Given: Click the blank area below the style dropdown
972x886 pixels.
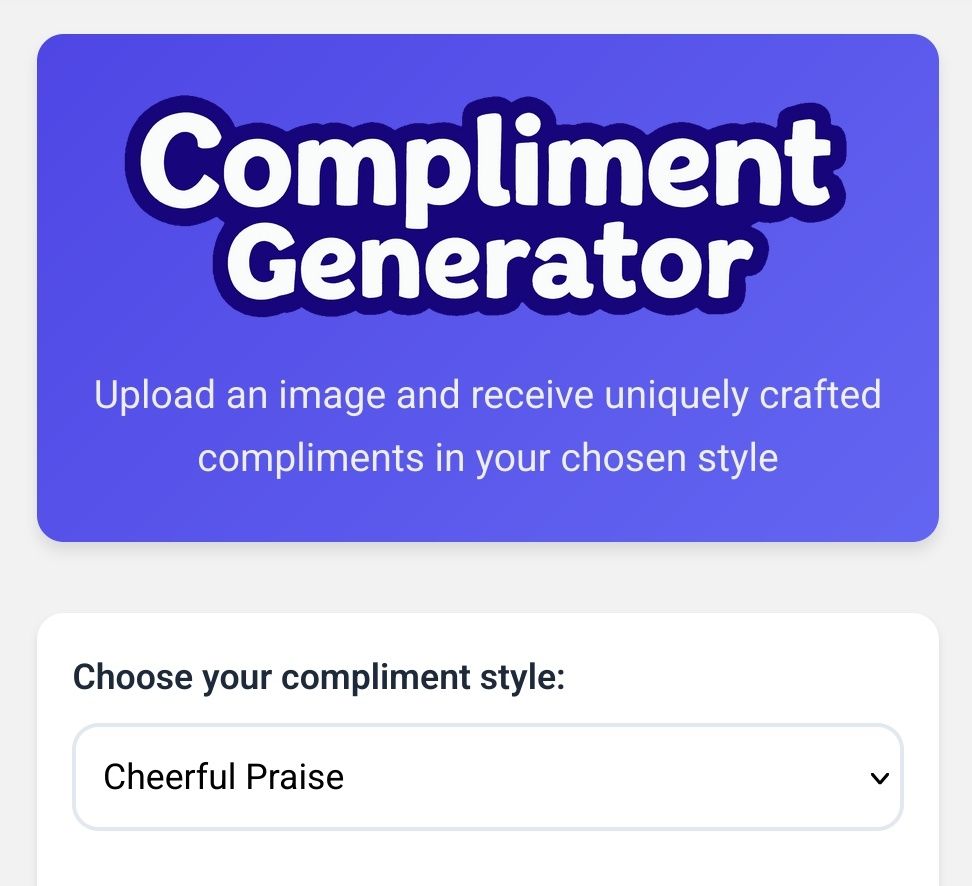Looking at the screenshot, I should [487, 860].
